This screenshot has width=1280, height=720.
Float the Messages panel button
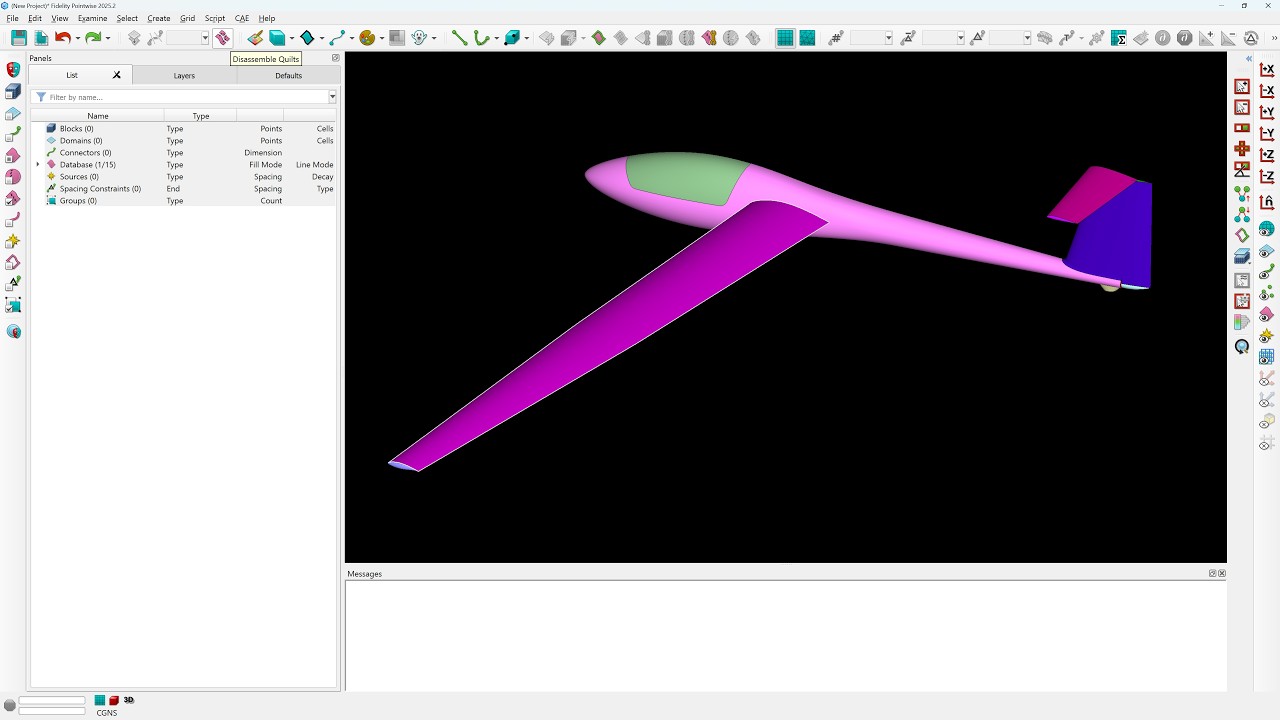coord(1212,574)
